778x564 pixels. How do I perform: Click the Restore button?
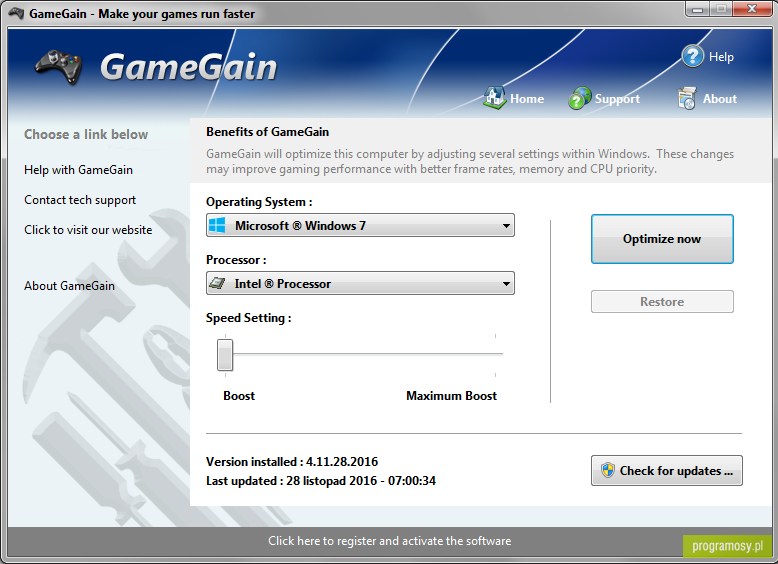(662, 302)
